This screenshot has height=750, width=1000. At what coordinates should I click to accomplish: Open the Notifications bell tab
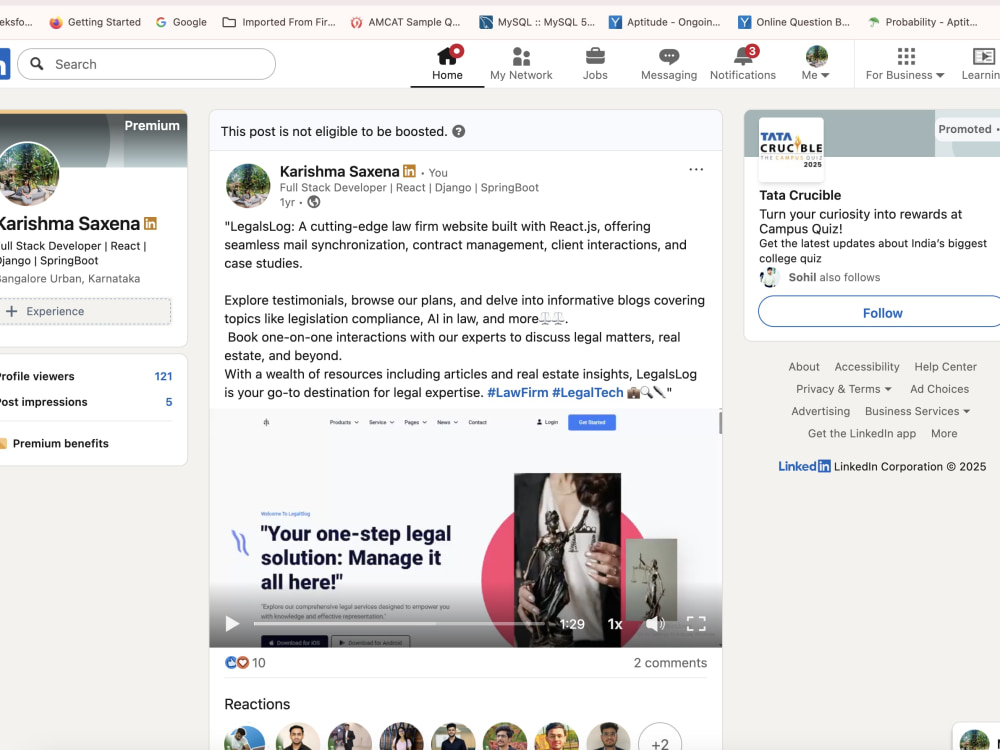tap(743, 64)
